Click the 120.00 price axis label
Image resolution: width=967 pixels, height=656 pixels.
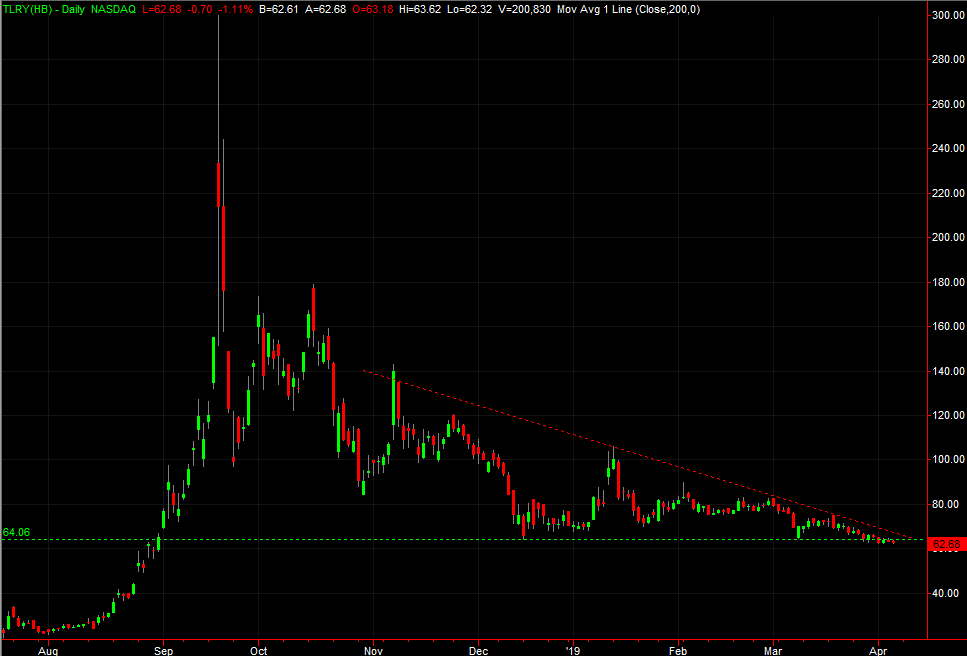tap(948, 416)
